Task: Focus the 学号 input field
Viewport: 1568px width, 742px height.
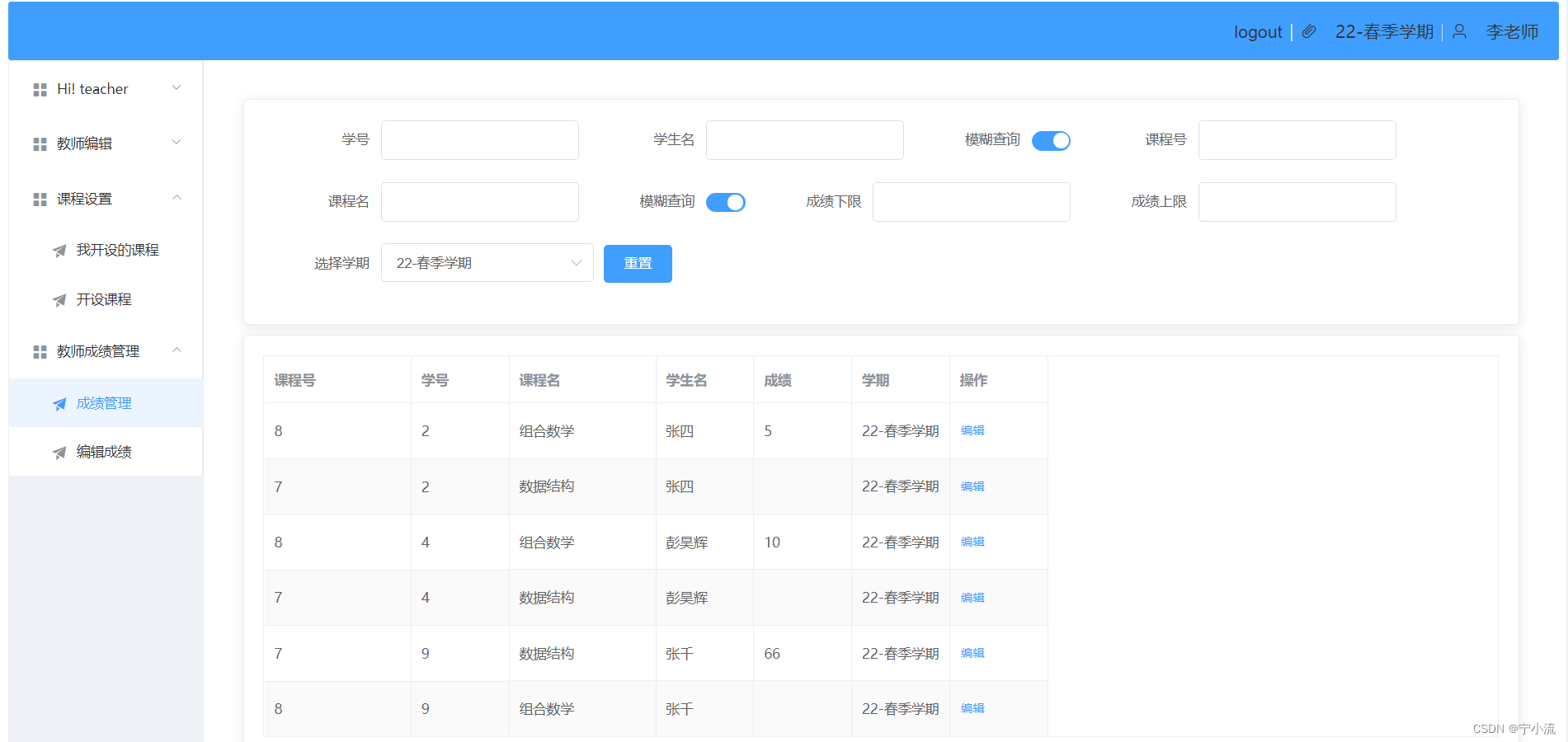Action: click(x=480, y=140)
